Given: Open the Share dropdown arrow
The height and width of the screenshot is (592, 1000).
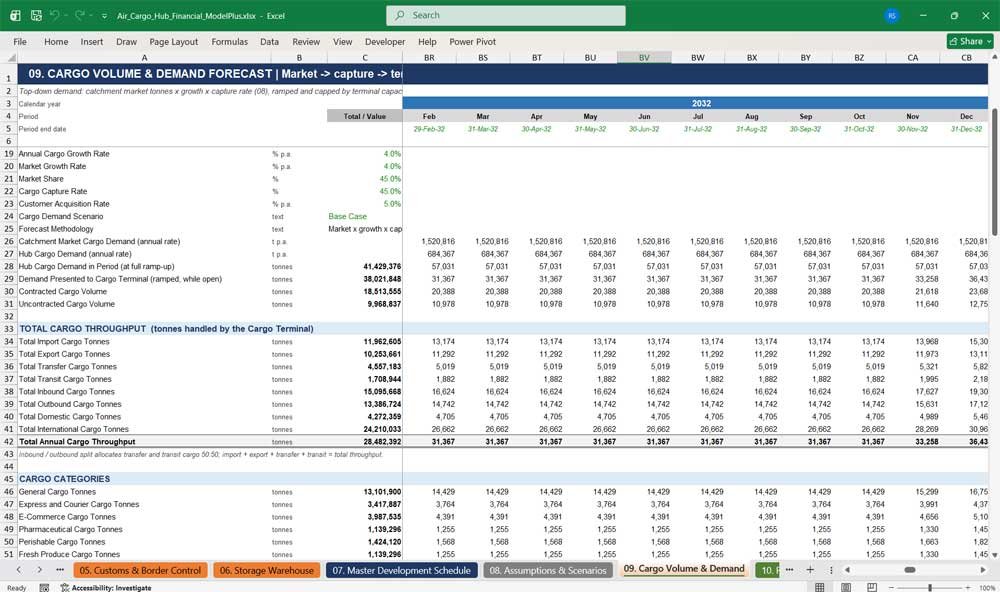Looking at the screenshot, I should click(x=989, y=41).
